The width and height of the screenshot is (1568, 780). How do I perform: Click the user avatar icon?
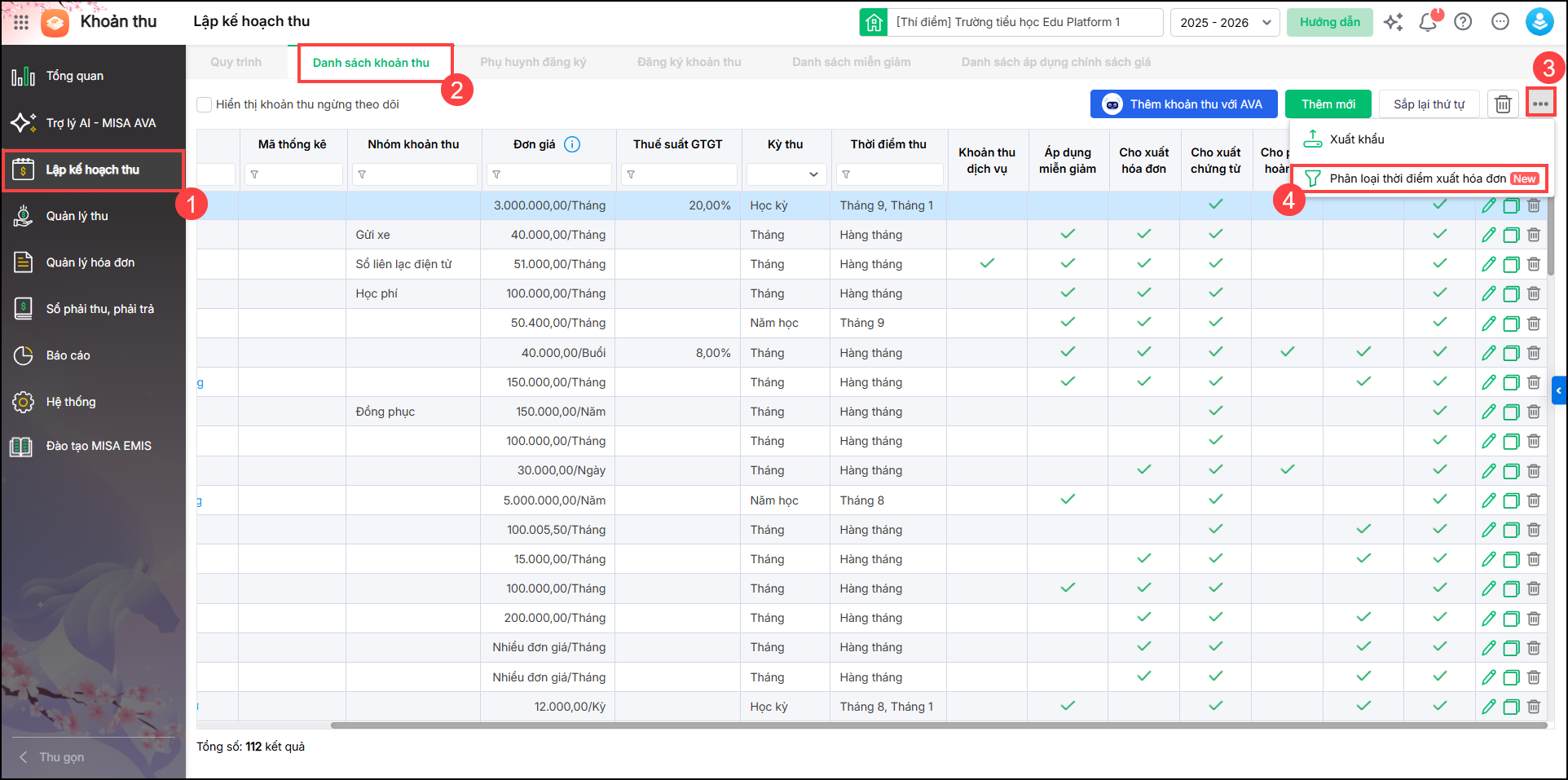coord(1539,22)
